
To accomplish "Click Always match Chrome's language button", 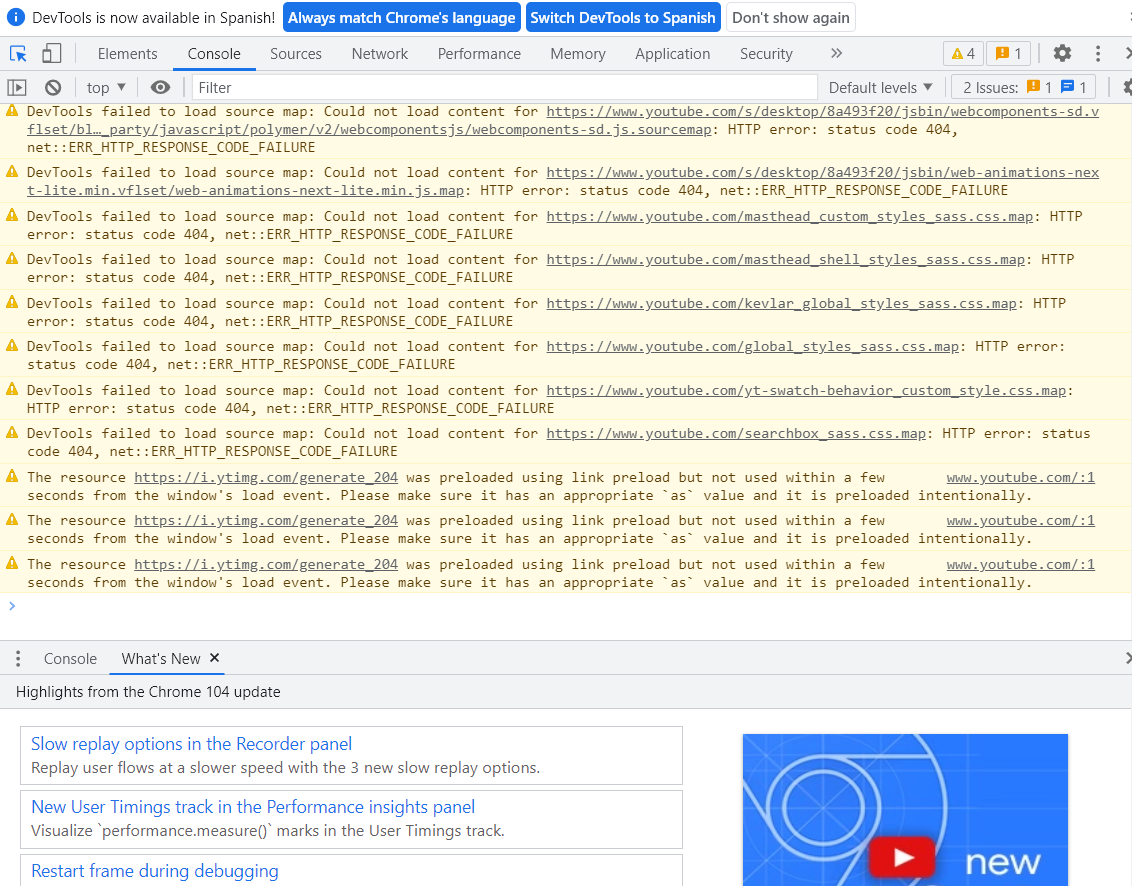I will click(x=402, y=18).
